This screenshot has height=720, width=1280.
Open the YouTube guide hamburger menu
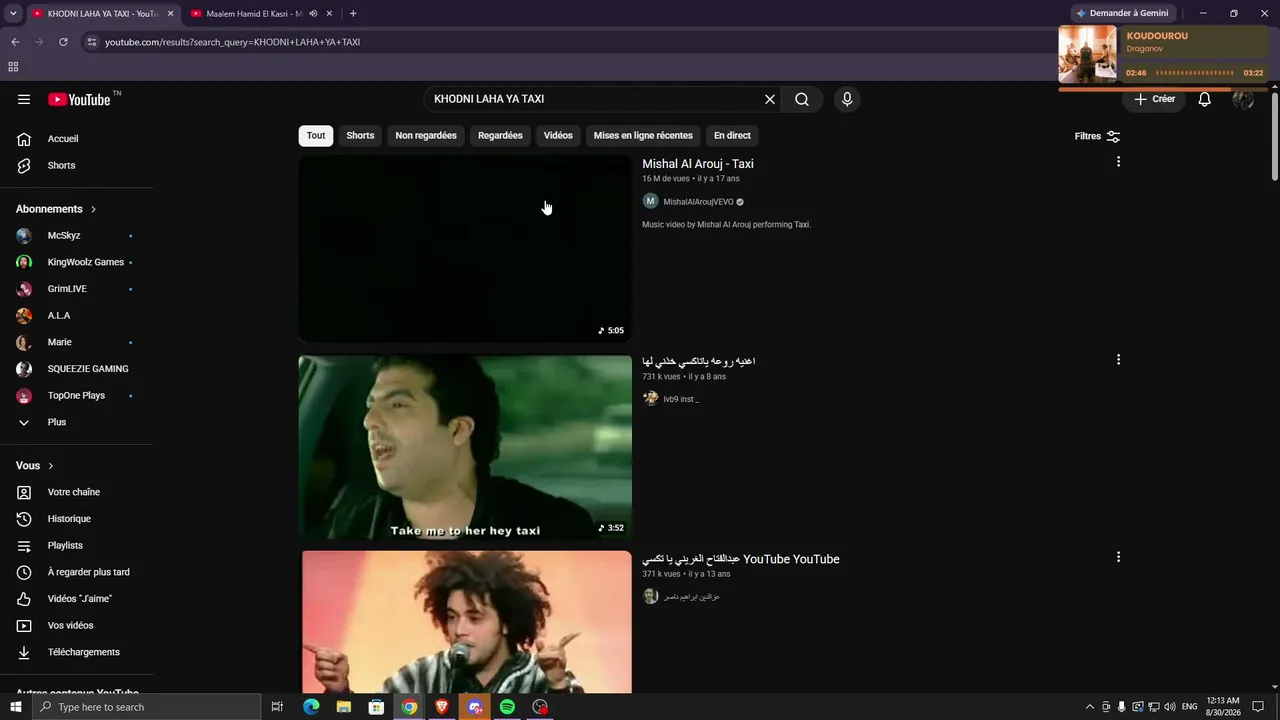(24, 99)
